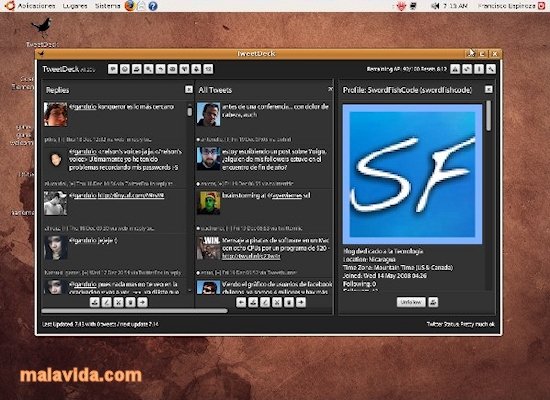Viewport: 550px width, 400px height.
Task: Close the SwordFishCode profile column
Action: tap(489, 89)
